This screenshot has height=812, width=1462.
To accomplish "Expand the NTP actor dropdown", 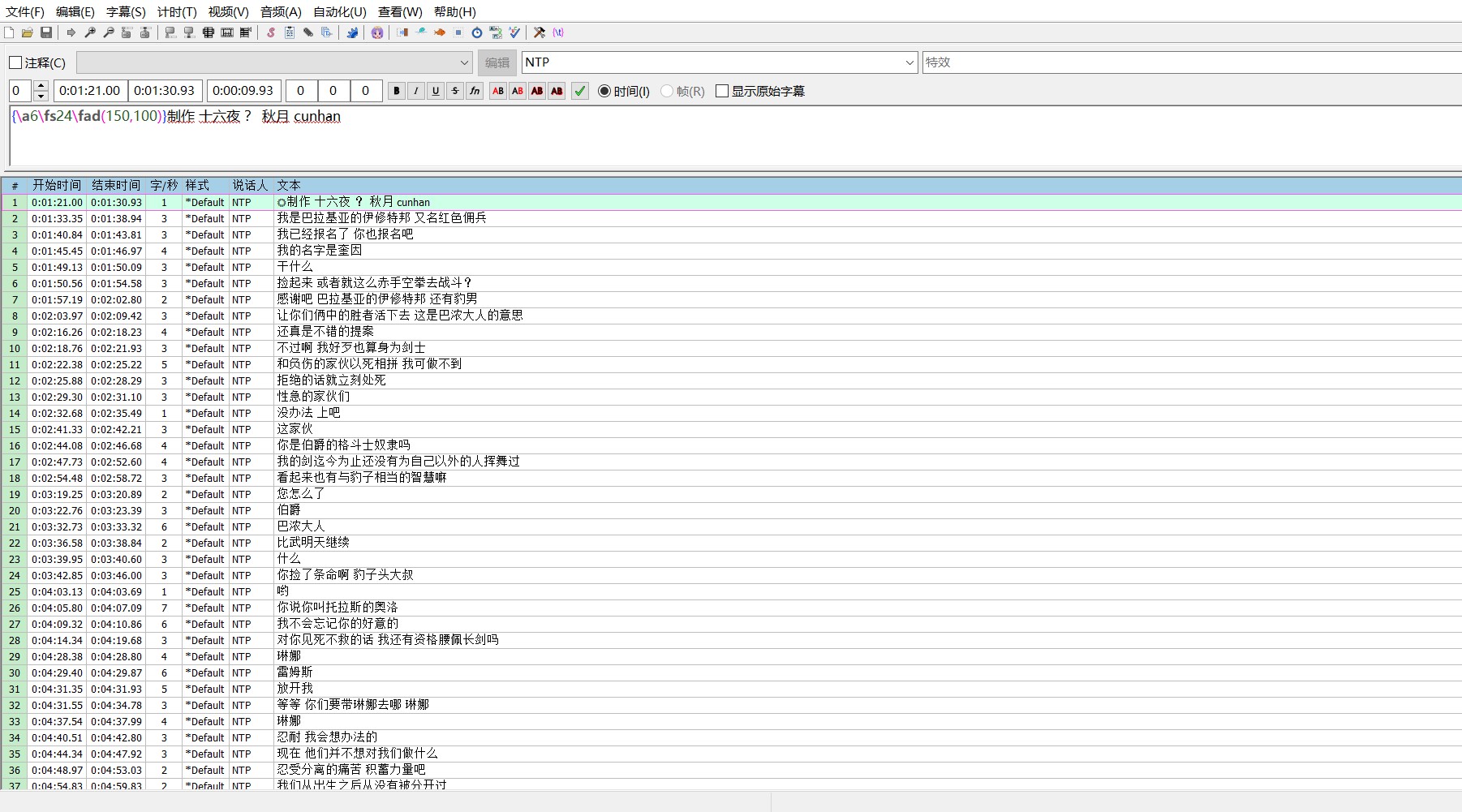I will (909, 62).
